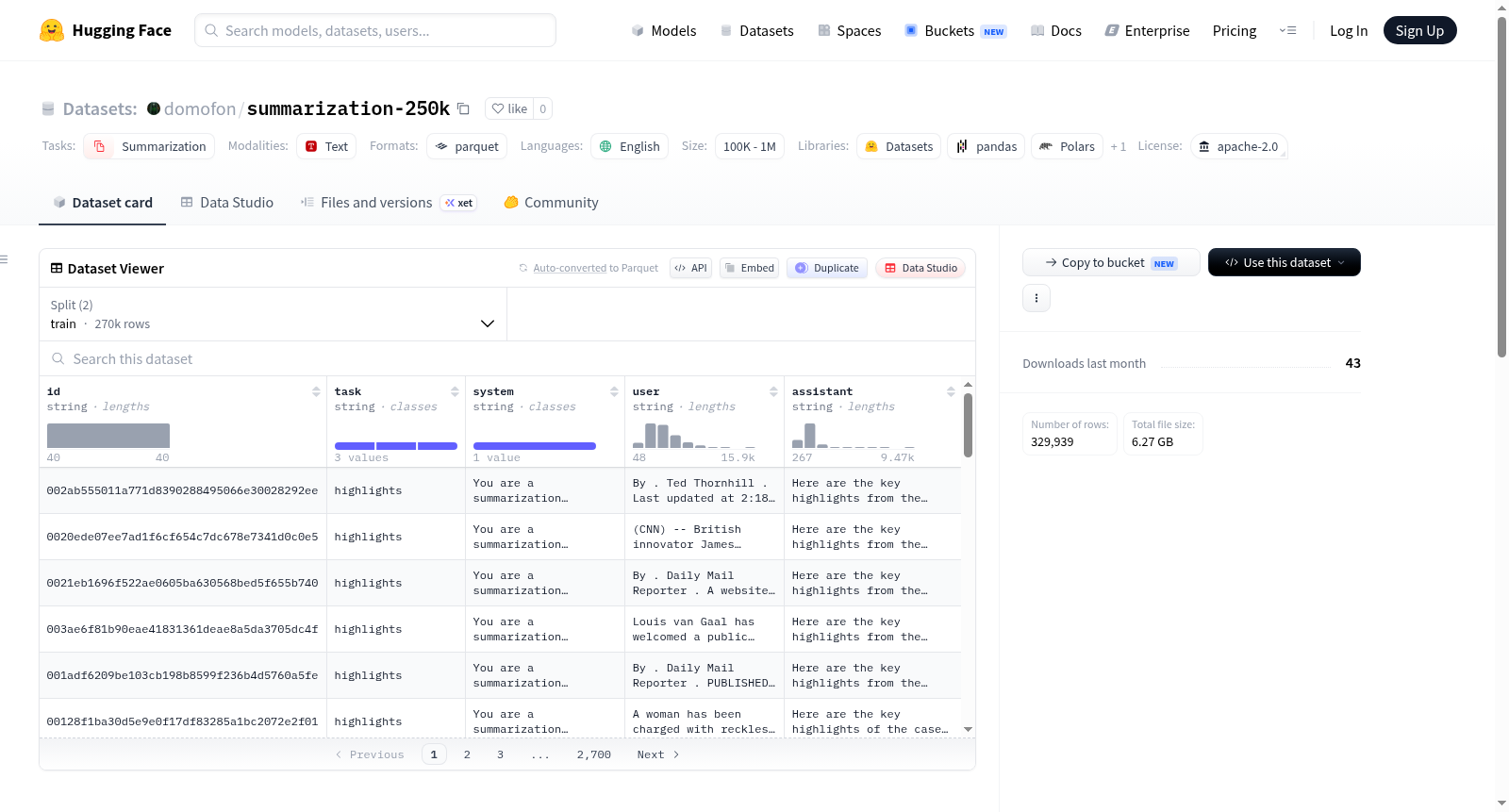Jump to last page 2,700
Image resolution: width=1509 pixels, height=812 pixels.
(x=594, y=754)
